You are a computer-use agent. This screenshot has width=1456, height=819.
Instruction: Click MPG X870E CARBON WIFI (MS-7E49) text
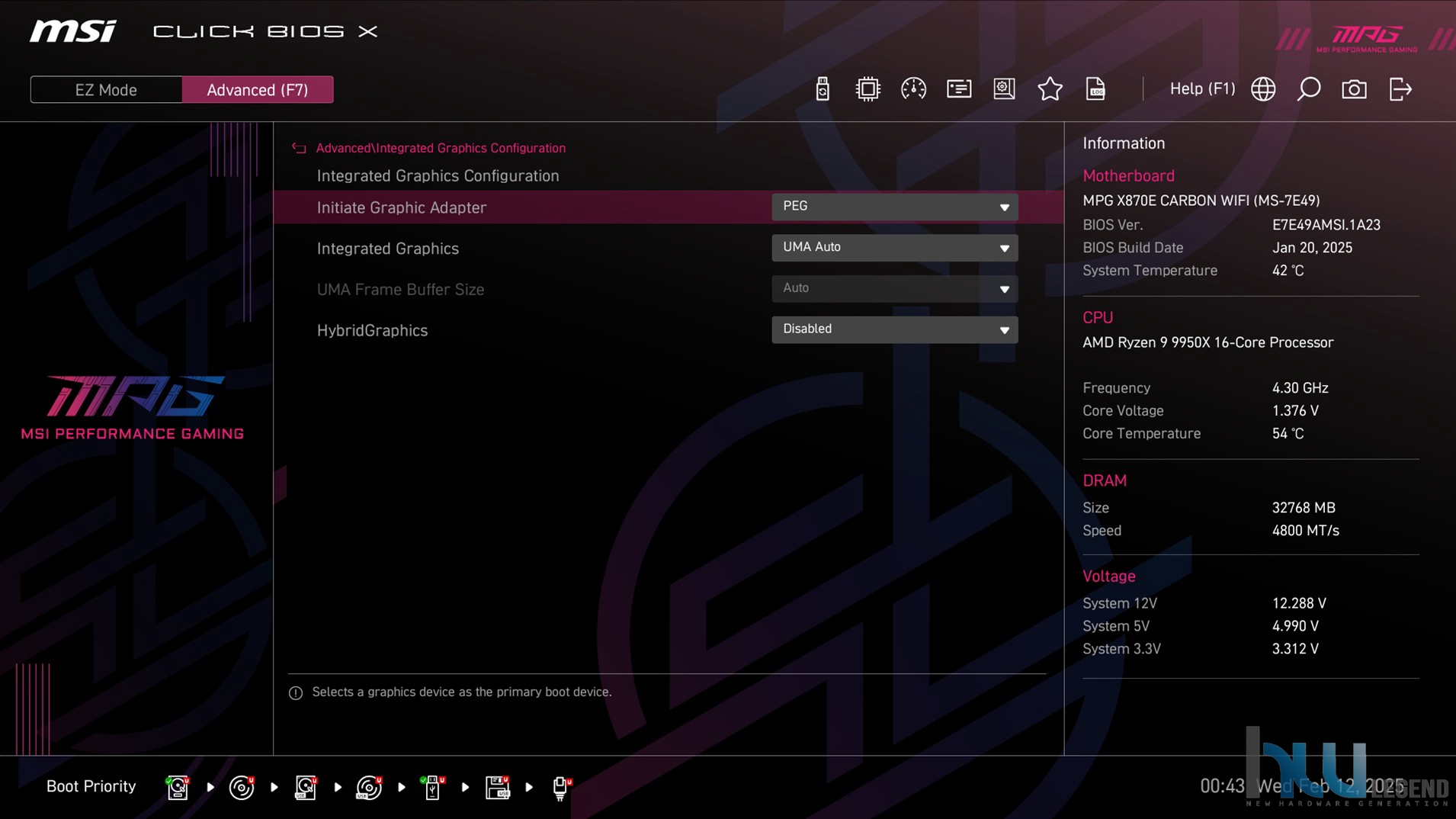click(x=1201, y=201)
